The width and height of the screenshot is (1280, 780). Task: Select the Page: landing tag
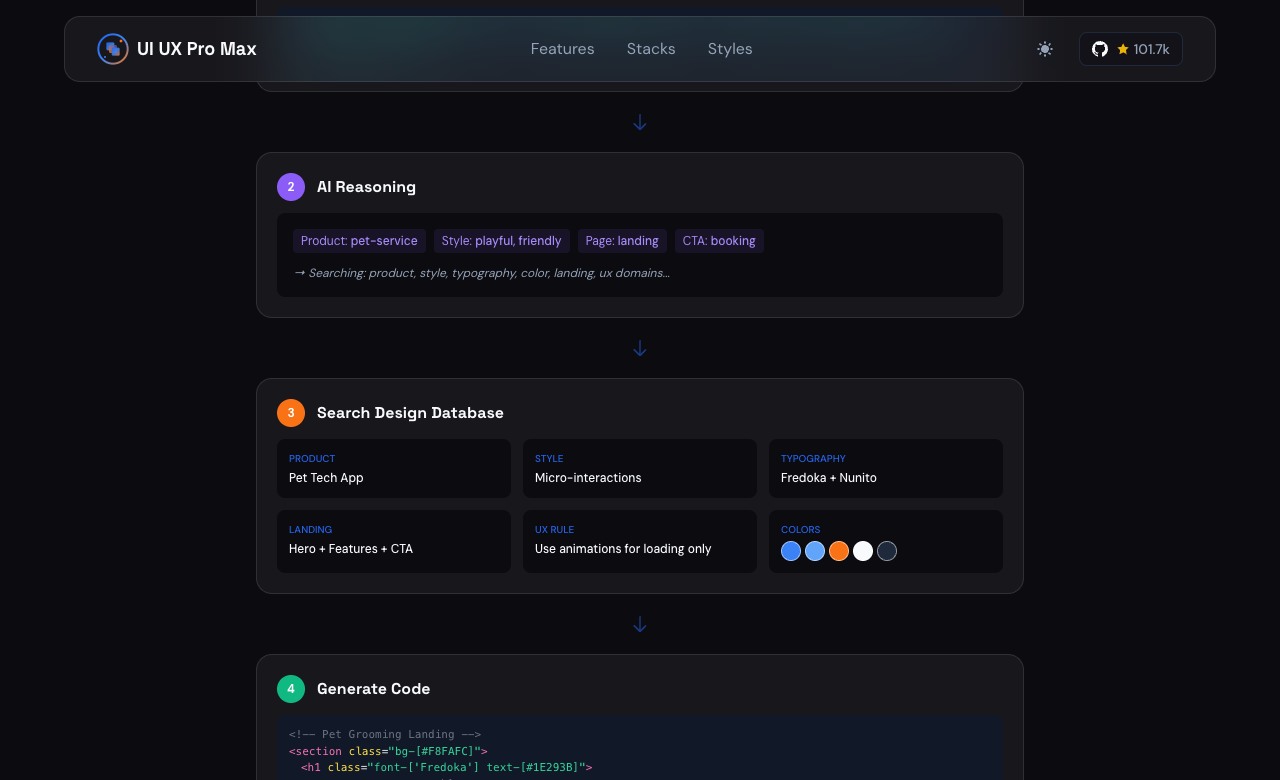coord(622,241)
